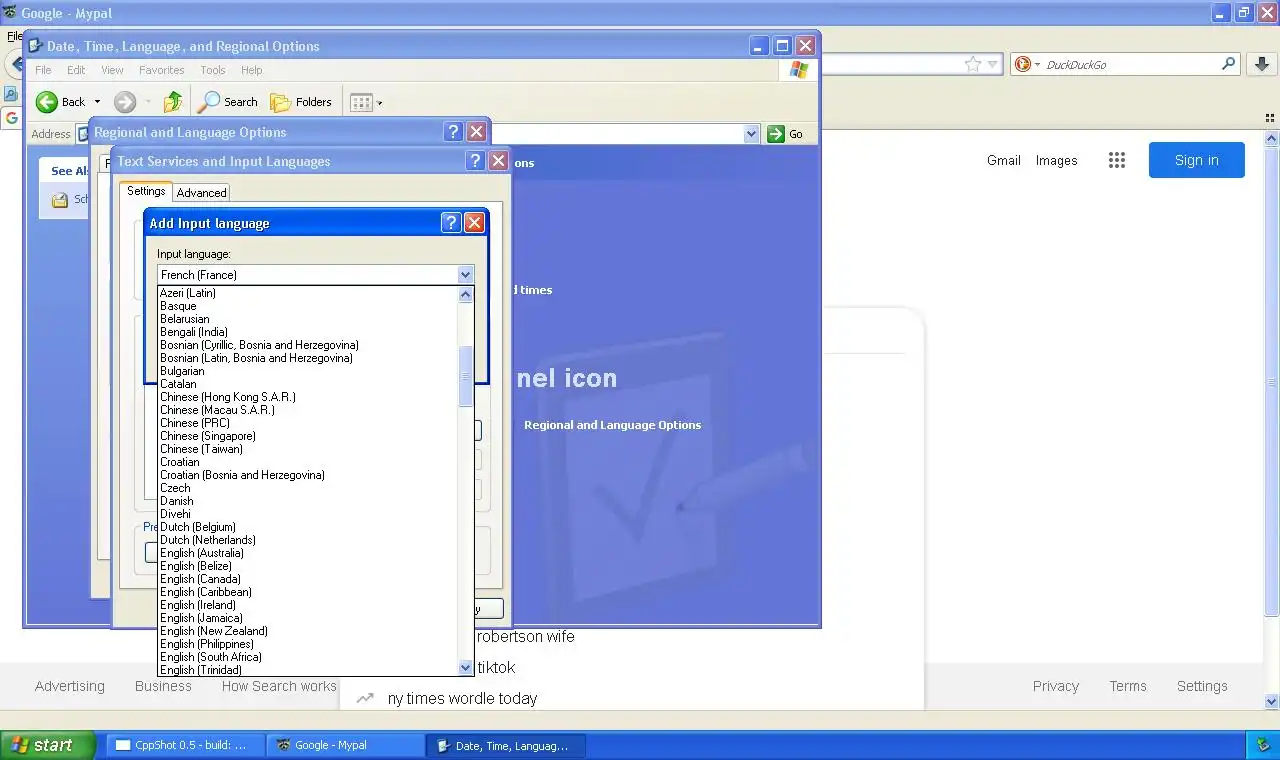Open the Search toolbar button
The width and height of the screenshot is (1280, 760).
click(x=228, y=101)
